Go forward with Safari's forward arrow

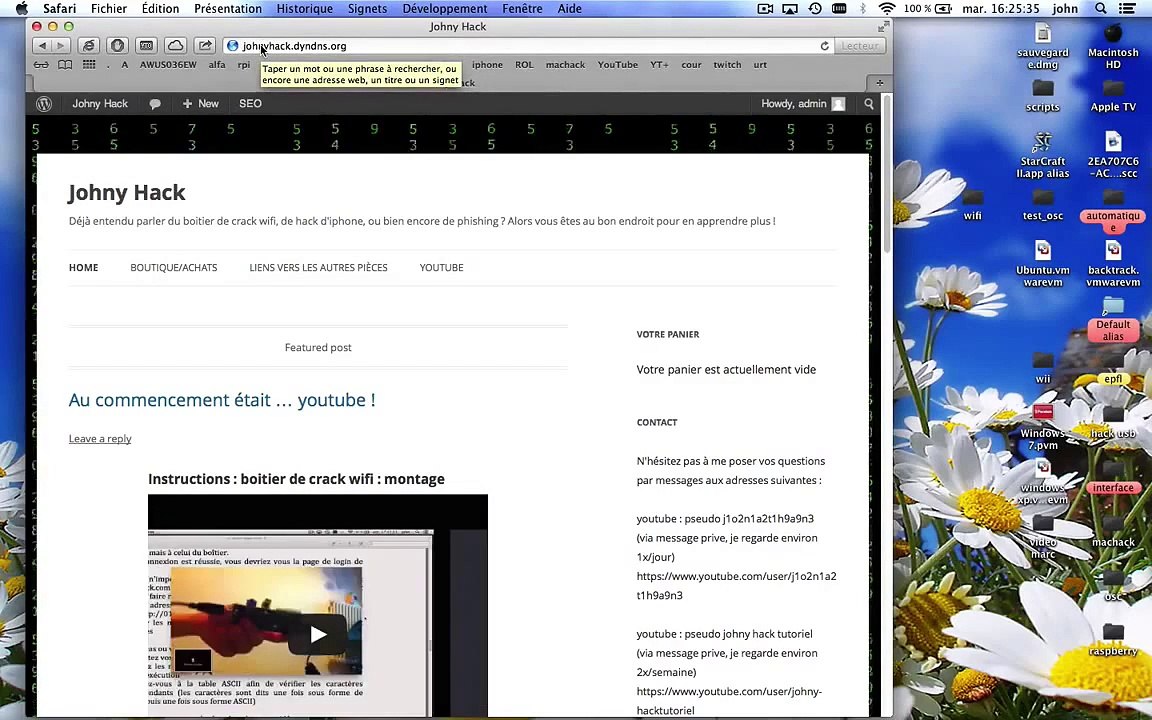(61, 46)
